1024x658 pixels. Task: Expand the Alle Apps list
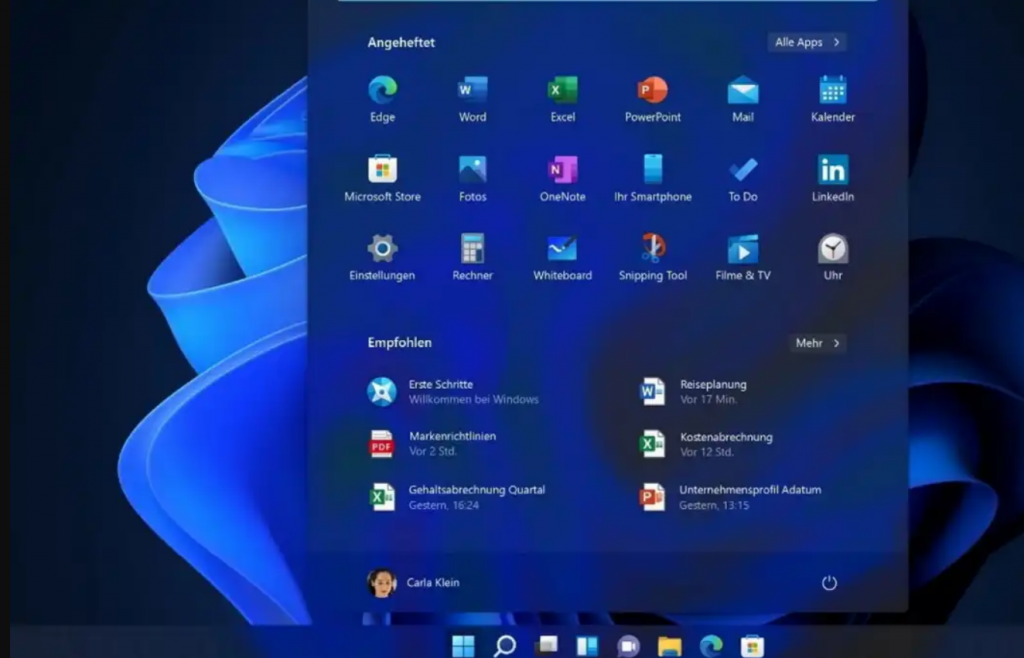[808, 42]
